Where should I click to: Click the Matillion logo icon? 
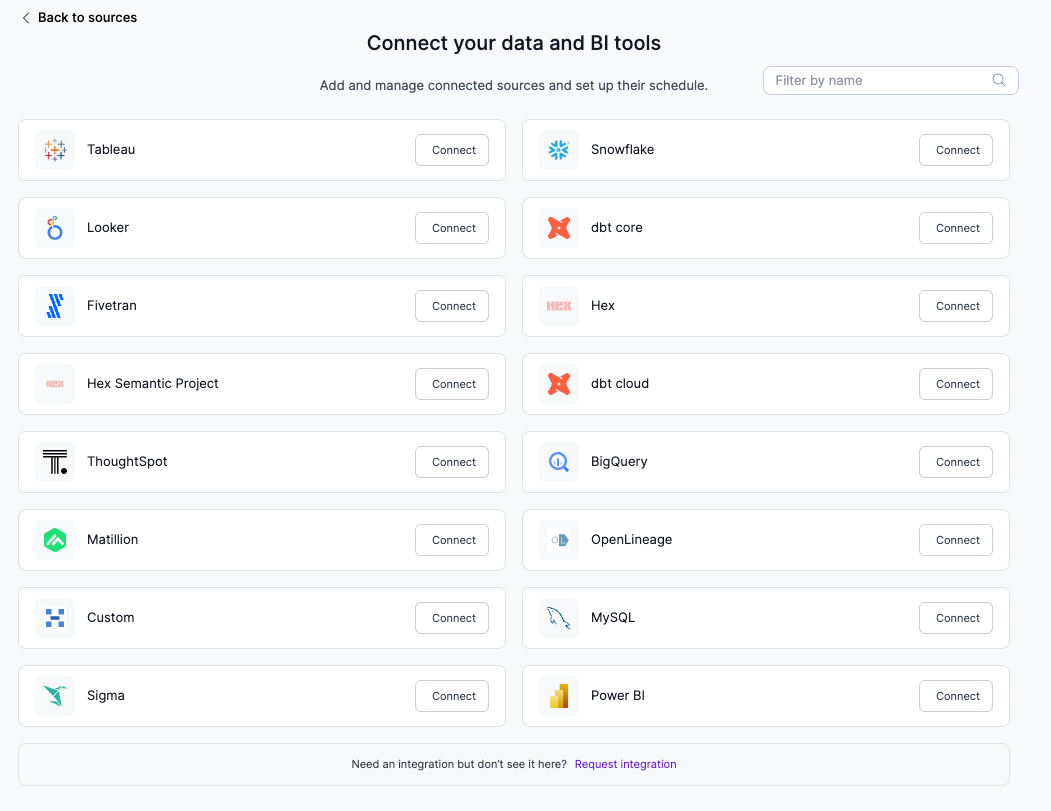[55, 540]
